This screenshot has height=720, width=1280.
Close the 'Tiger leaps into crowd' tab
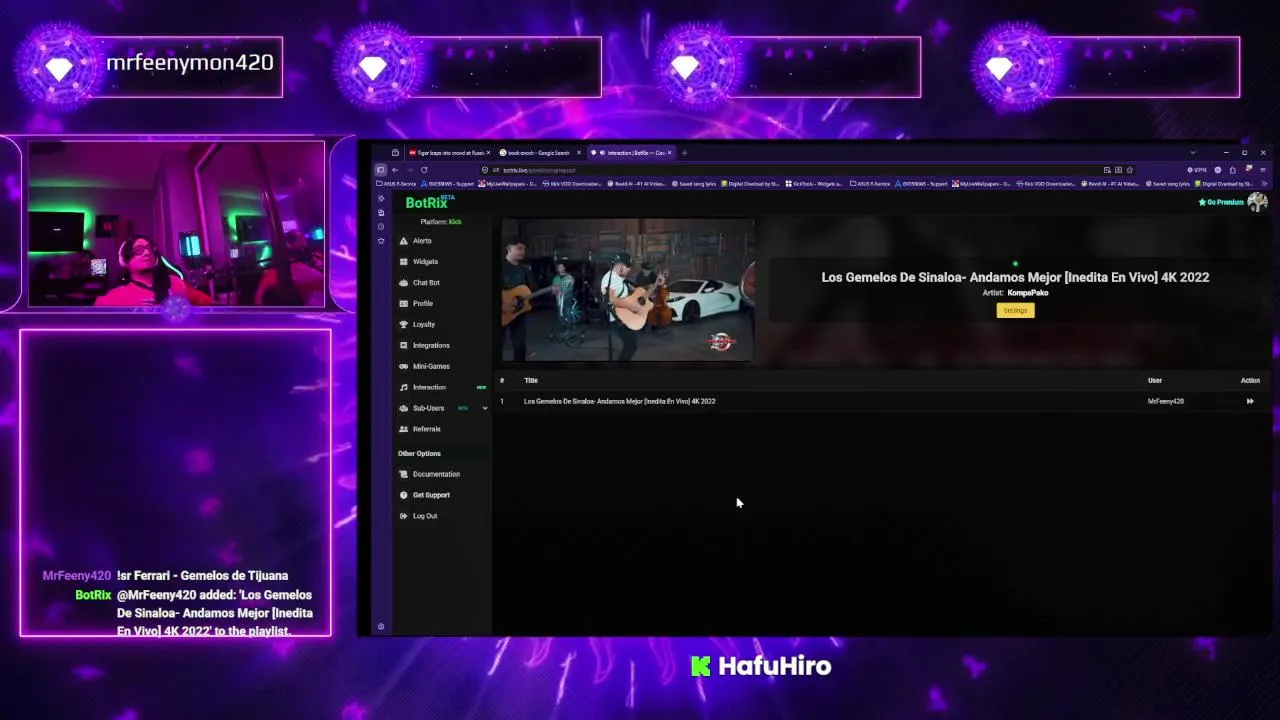click(488, 153)
